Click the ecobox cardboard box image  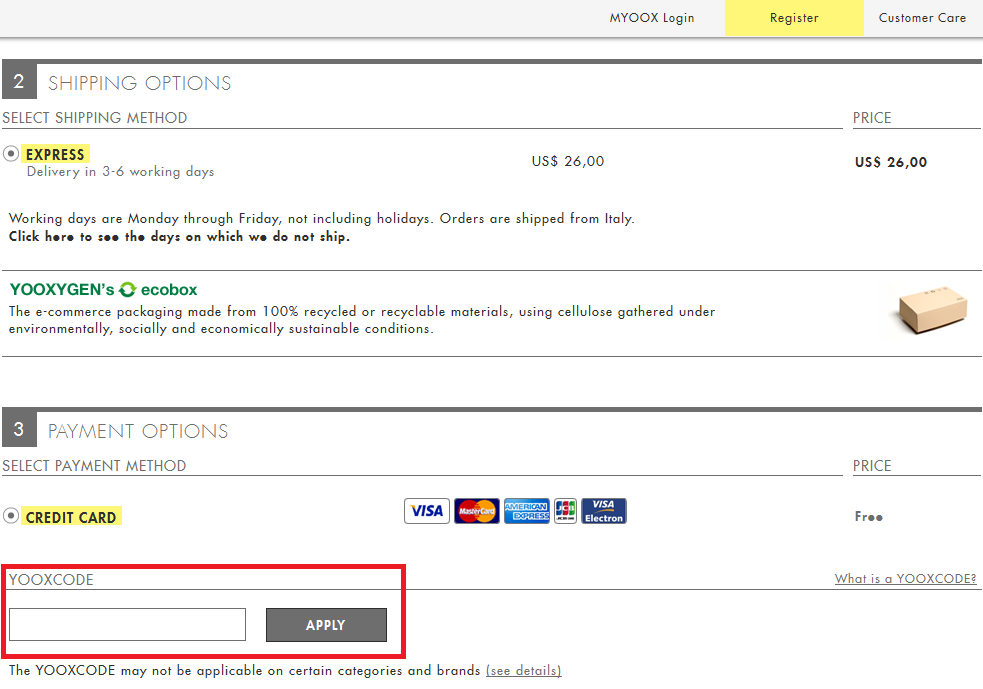pyautogui.click(x=932, y=310)
